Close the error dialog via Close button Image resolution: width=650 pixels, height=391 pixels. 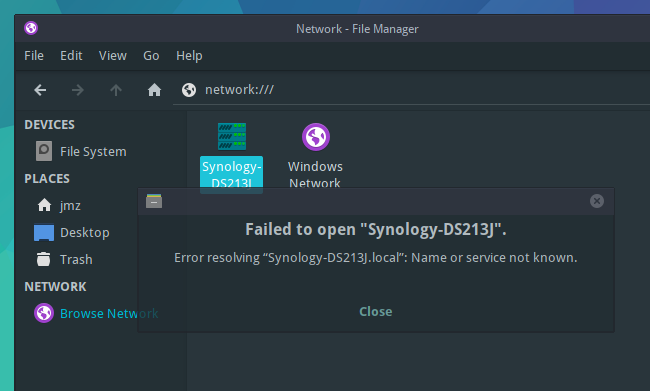coord(376,311)
